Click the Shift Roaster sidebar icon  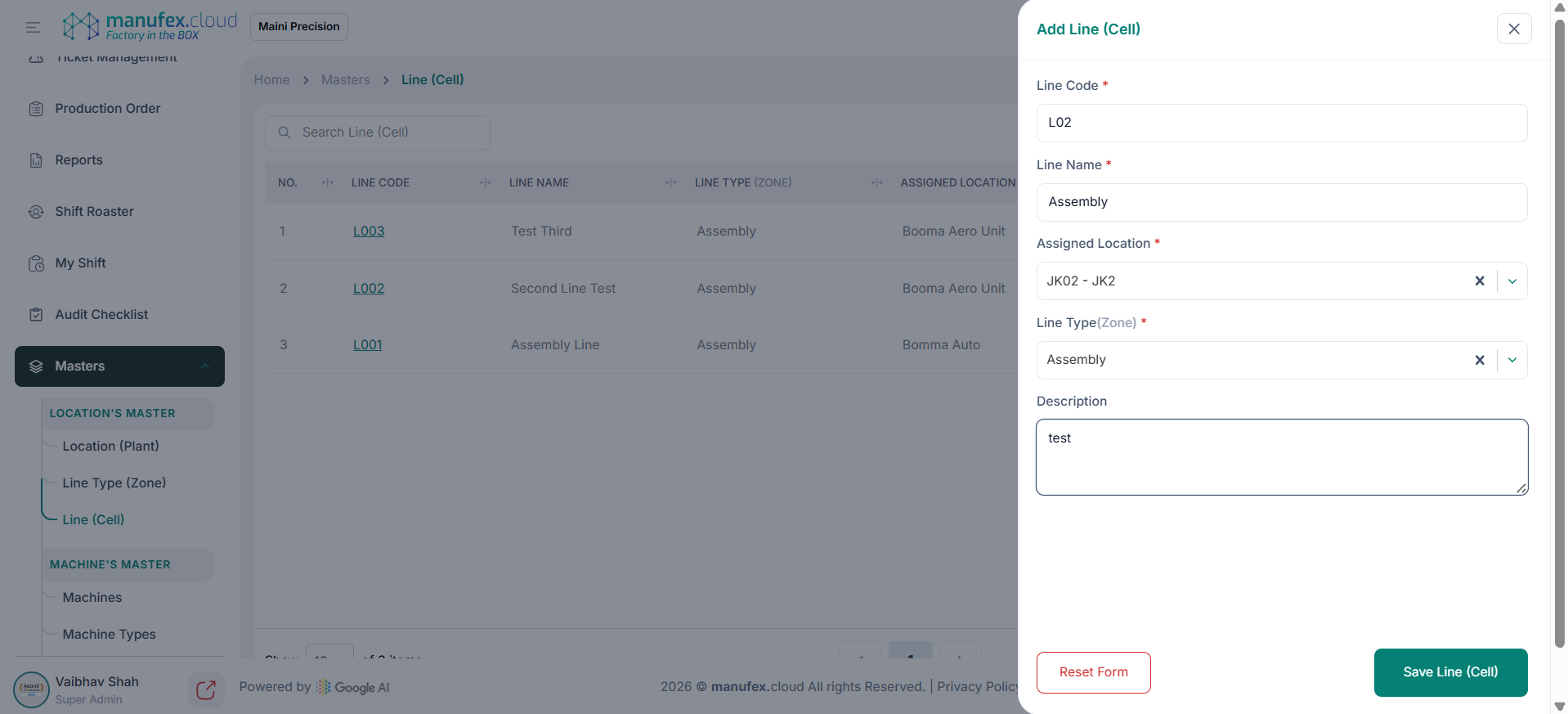(36, 212)
